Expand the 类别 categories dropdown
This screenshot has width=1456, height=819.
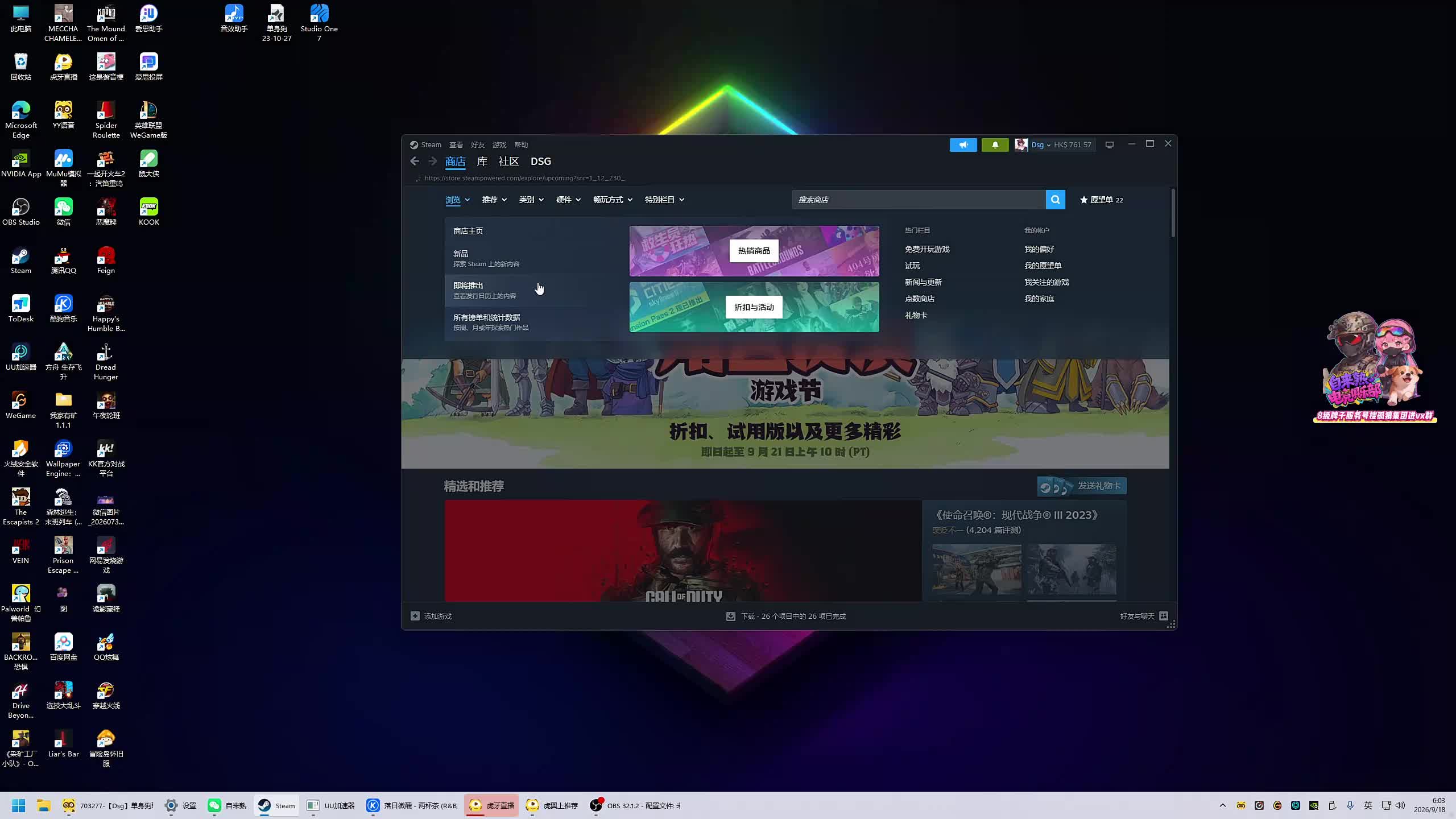click(x=531, y=200)
